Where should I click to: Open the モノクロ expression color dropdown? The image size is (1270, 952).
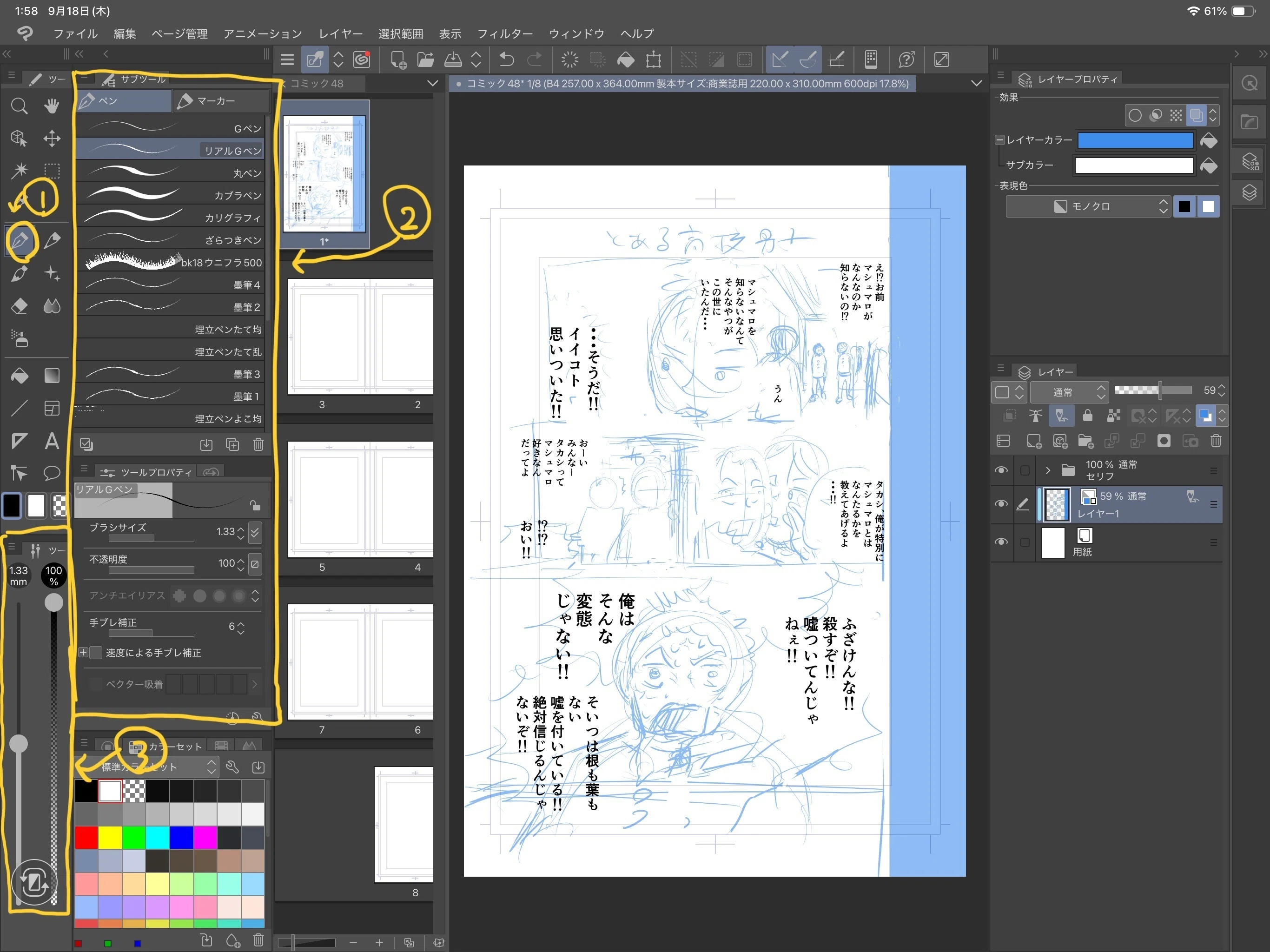click(1089, 206)
